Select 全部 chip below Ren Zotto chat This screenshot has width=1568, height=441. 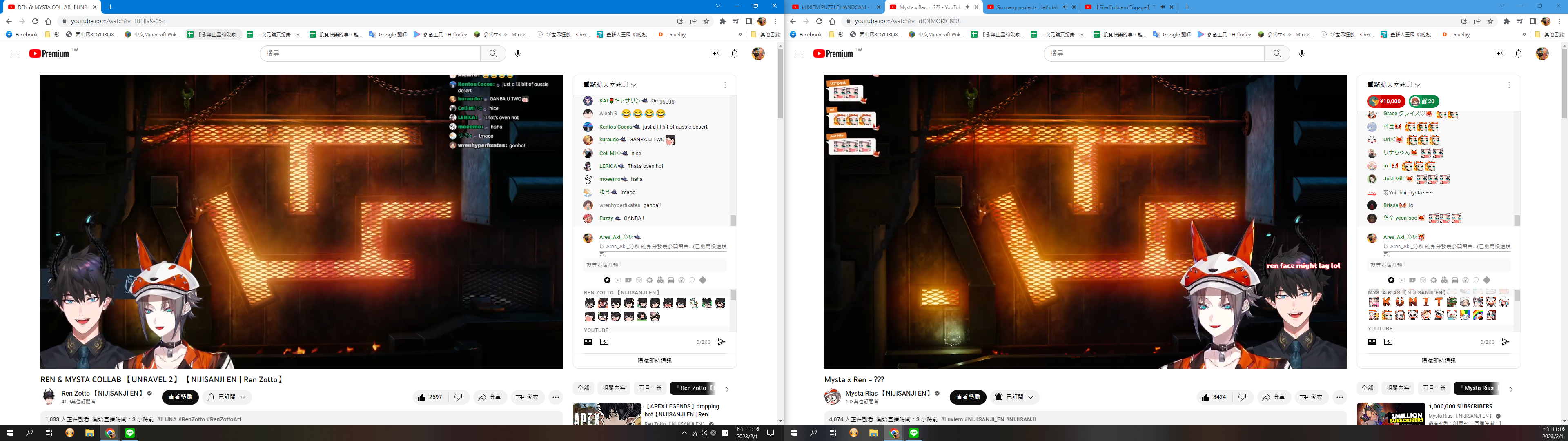(x=584, y=388)
